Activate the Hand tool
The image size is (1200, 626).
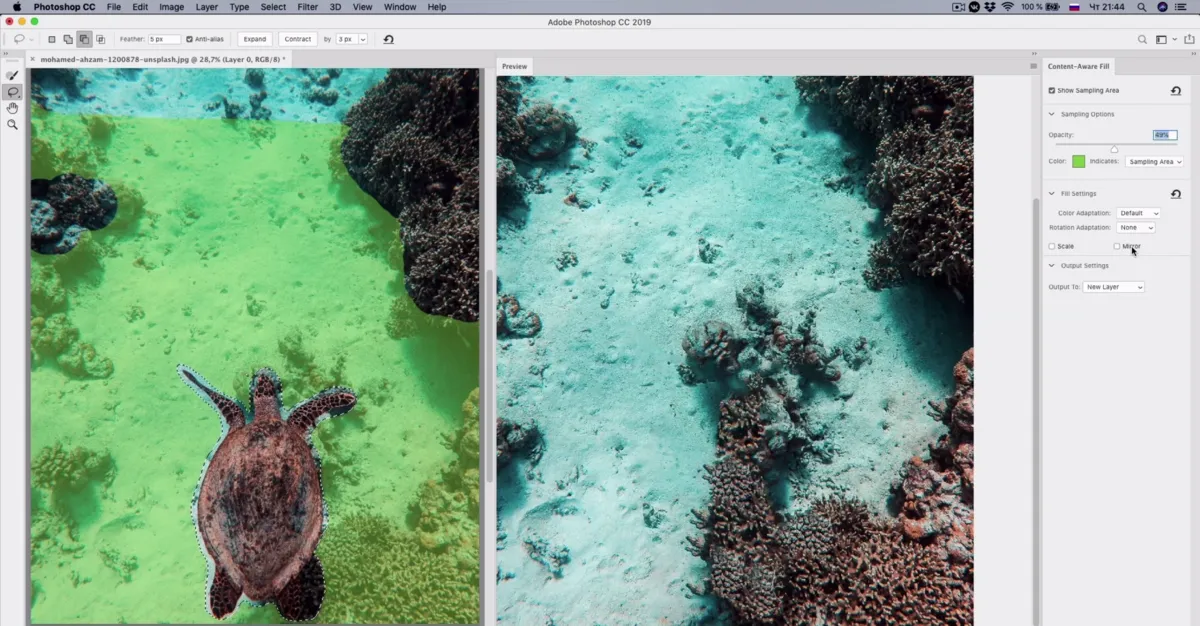[12, 110]
